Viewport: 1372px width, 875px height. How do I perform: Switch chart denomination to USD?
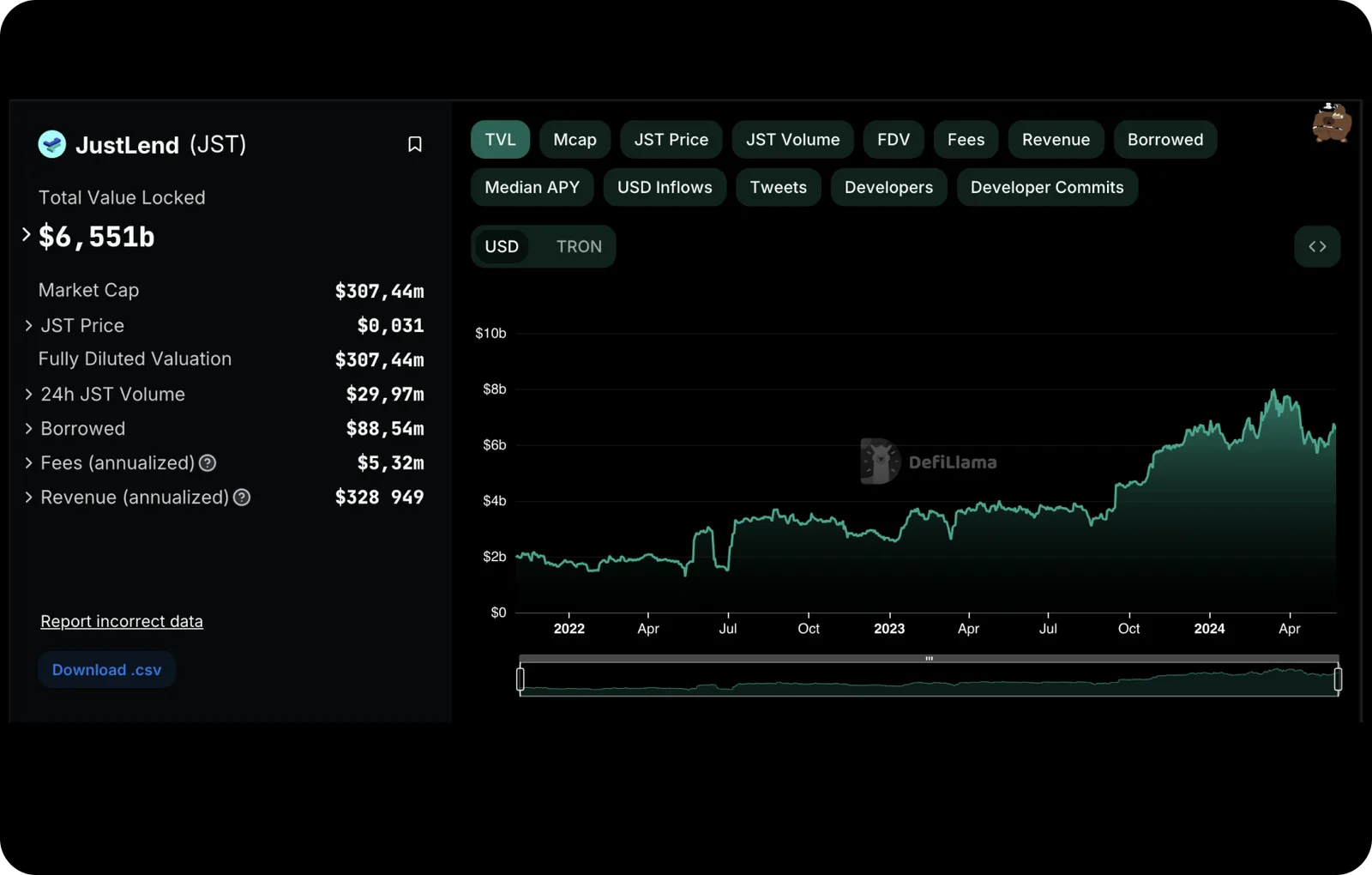502,247
